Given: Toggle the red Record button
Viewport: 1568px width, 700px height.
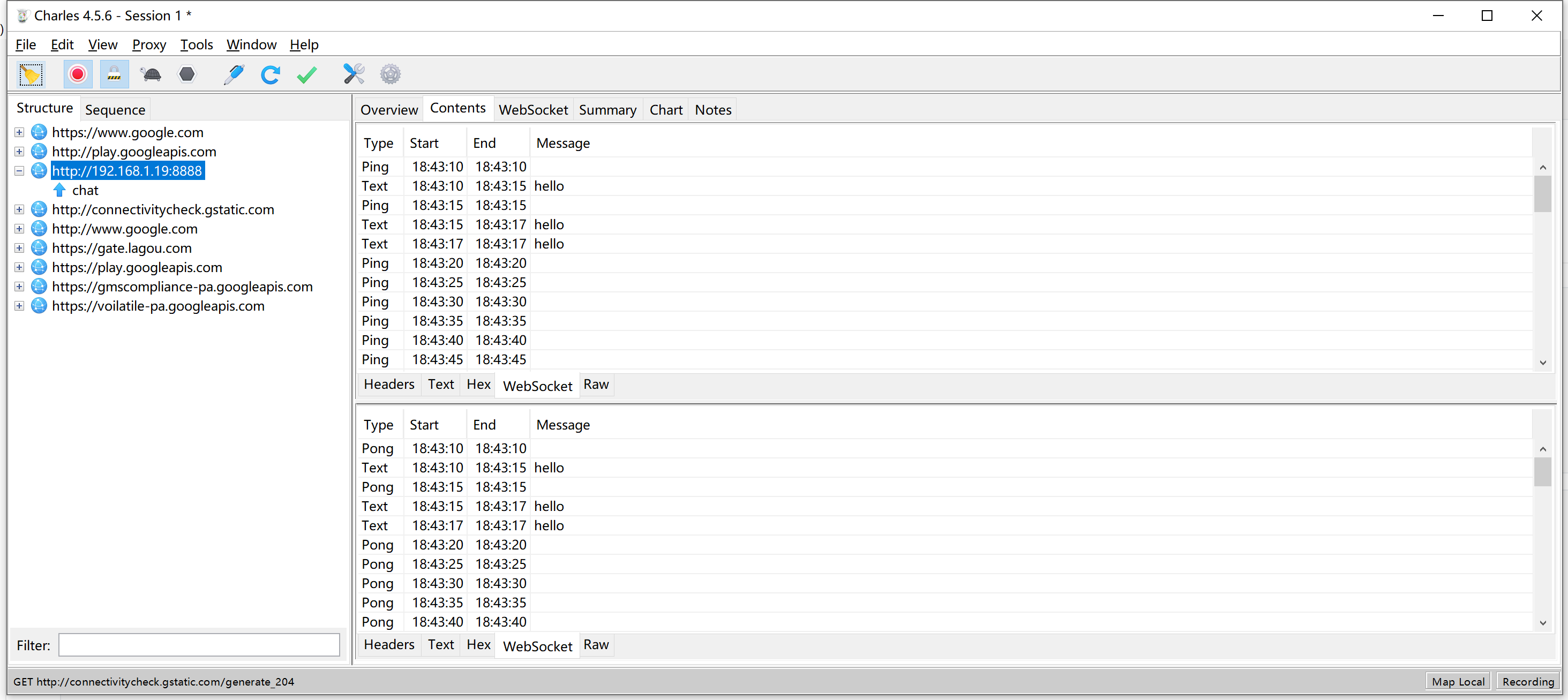Looking at the screenshot, I should 77,74.
